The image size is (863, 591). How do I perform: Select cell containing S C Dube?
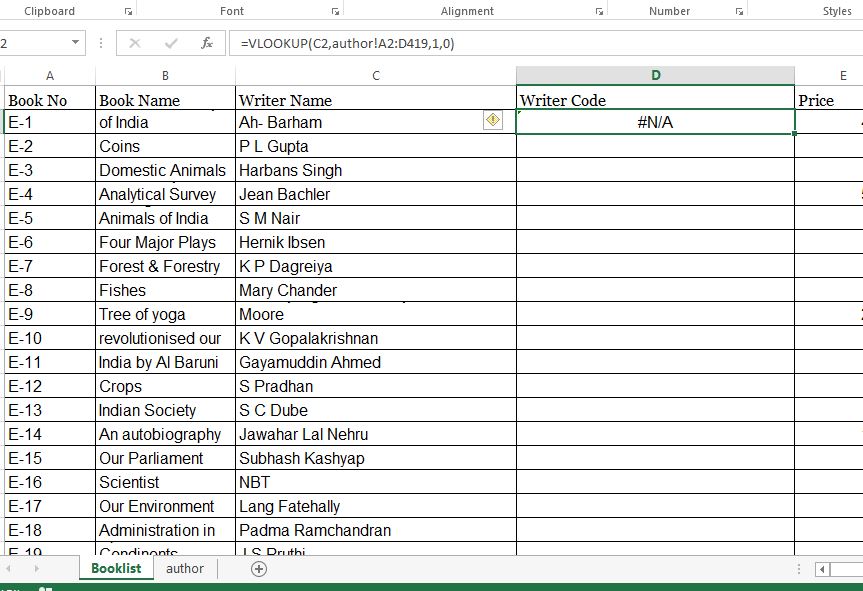(376, 410)
